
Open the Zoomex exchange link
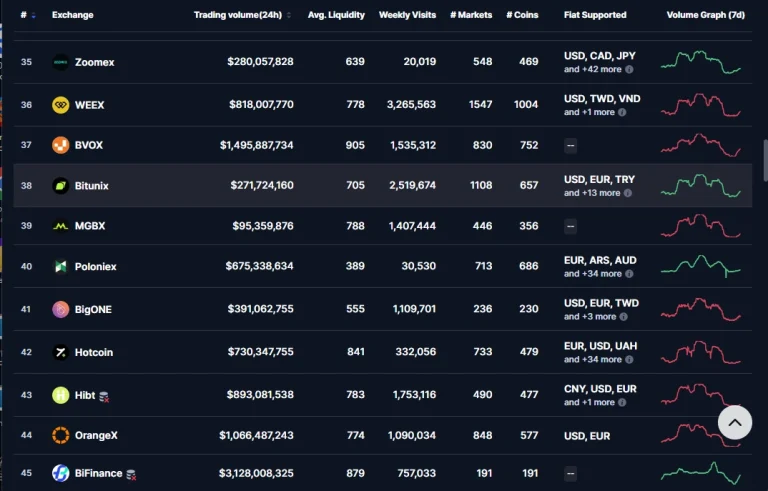(95, 62)
